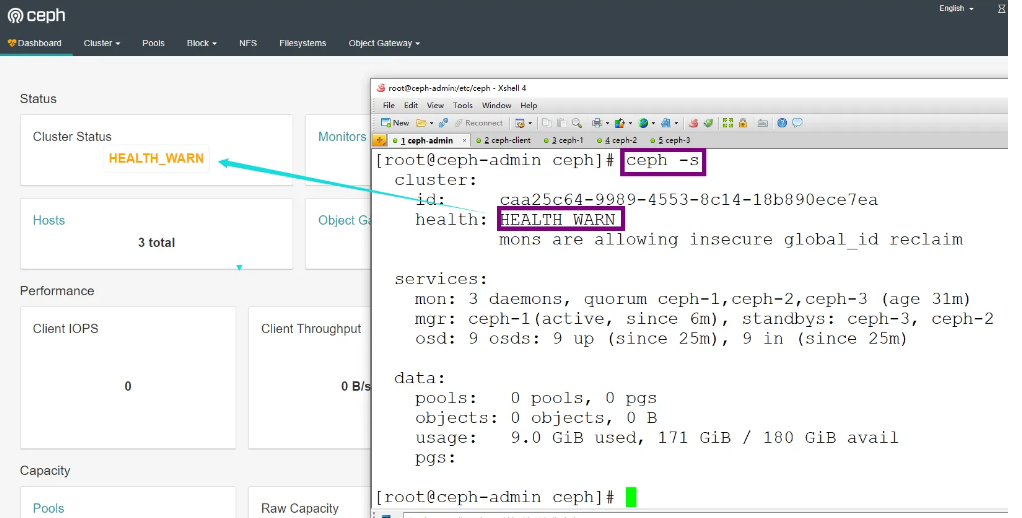Switch to the ceph-client session tab

click(503, 141)
